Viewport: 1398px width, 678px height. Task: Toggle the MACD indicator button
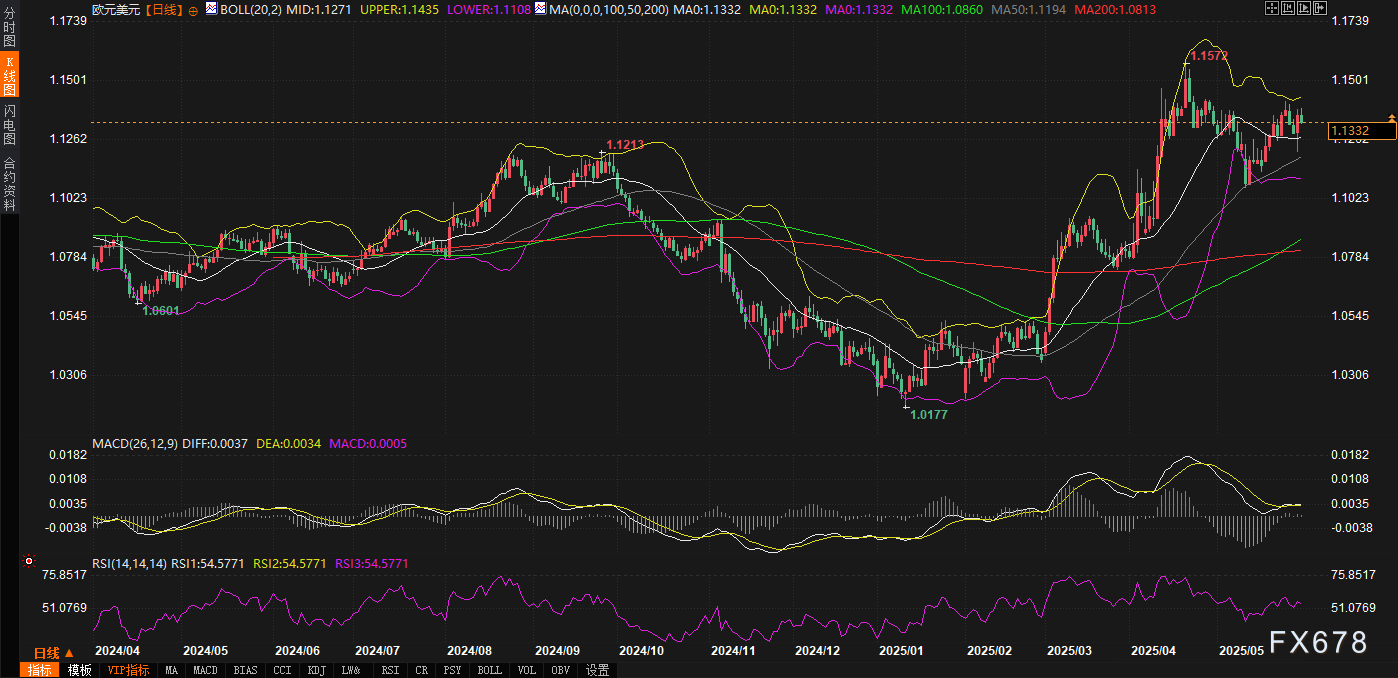205,670
